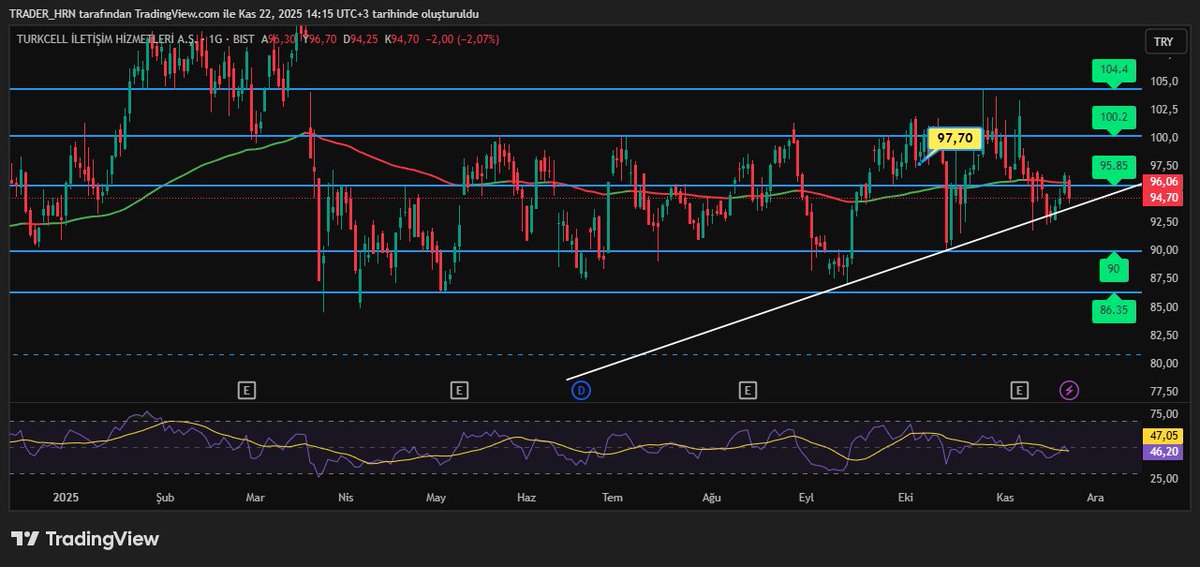Click the 105,0 price scale value
Screen dimensions: 1200x567
[1164, 81]
